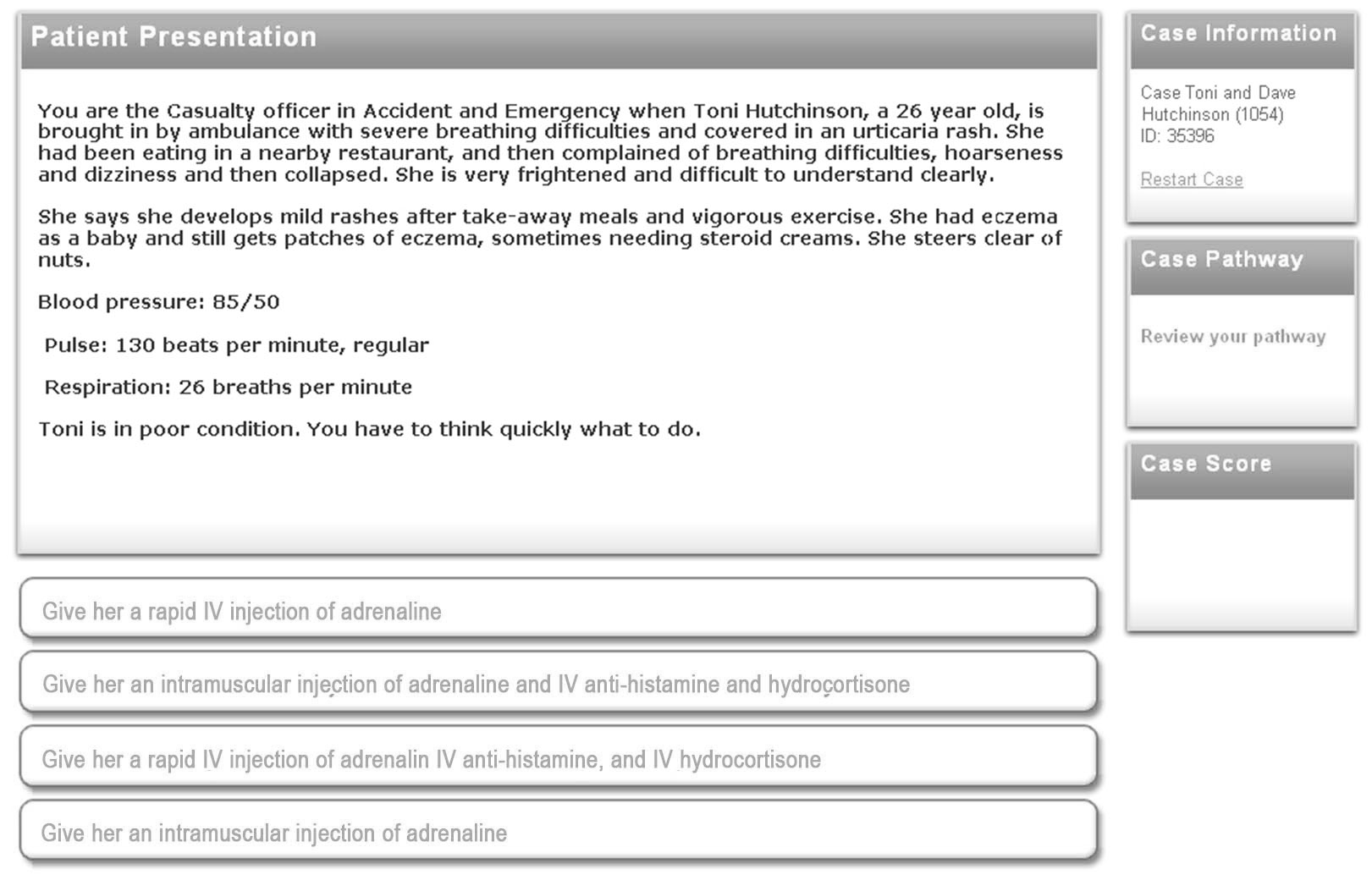Image resolution: width=1372 pixels, height=880 pixels.
Task: Click the Blood pressure 85/50 reading
Action: click(158, 302)
